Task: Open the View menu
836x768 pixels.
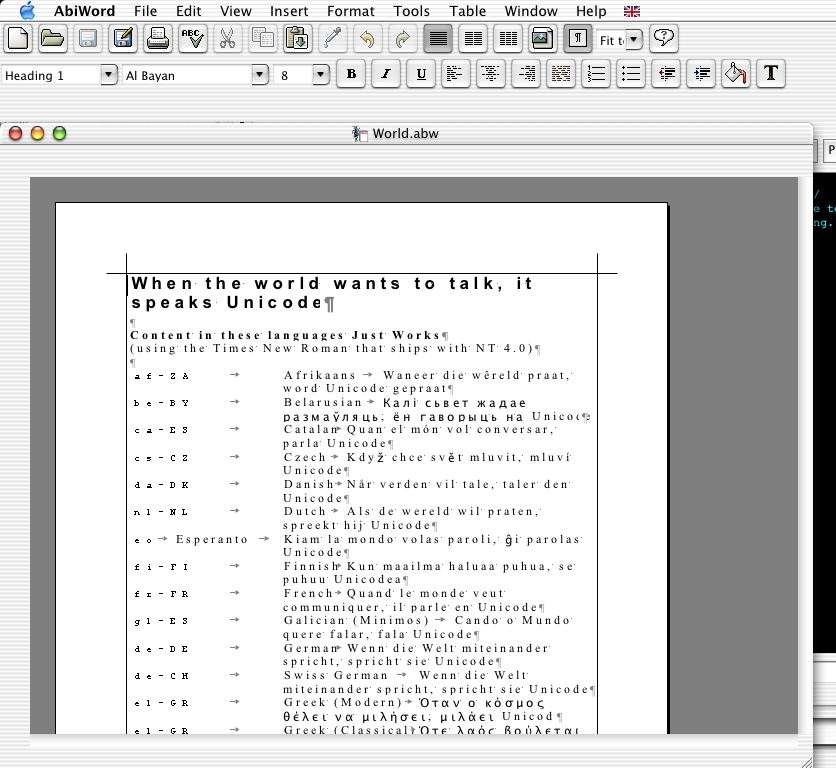Action: click(236, 11)
